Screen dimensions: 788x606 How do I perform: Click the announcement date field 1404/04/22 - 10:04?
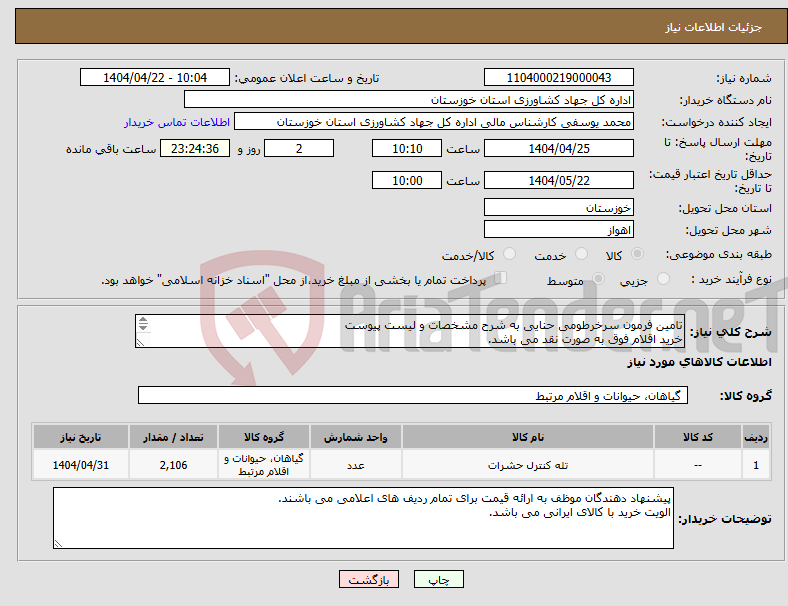point(155,78)
